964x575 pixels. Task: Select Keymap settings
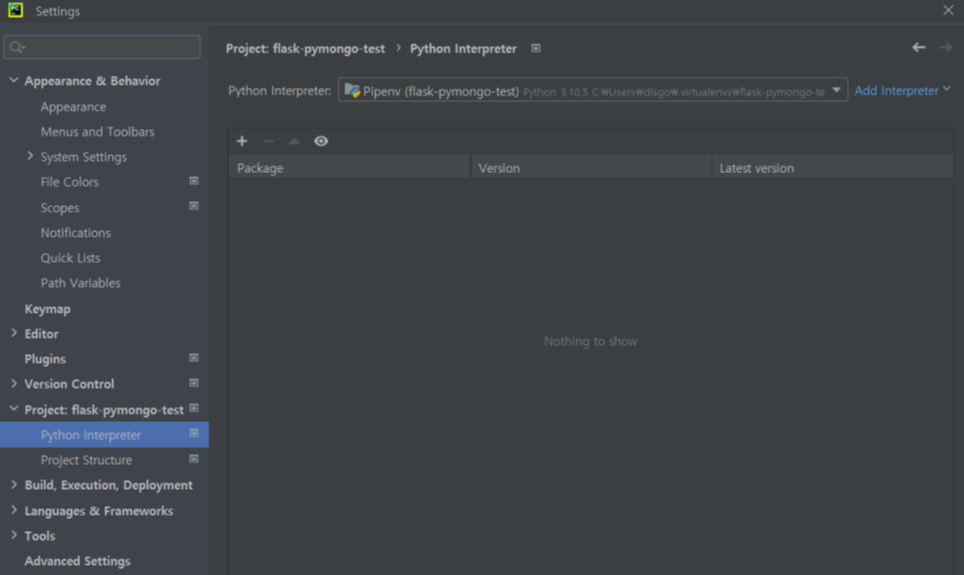point(47,309)
